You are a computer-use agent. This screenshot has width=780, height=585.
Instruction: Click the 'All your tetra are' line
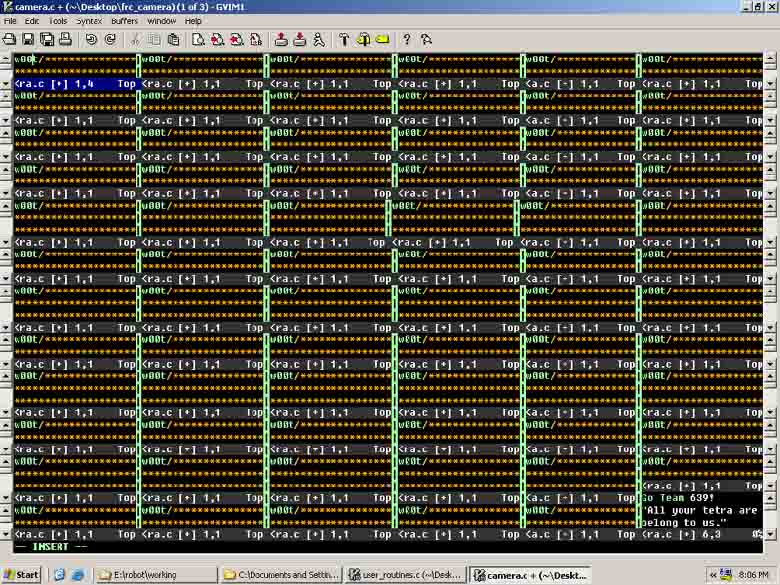tap(701, 510)
